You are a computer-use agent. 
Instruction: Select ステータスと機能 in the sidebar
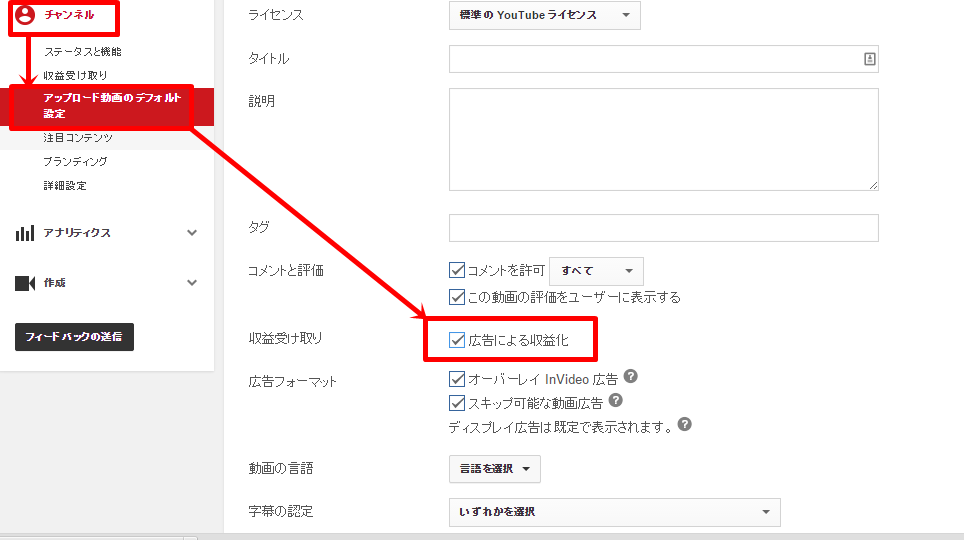click(82, 52)
